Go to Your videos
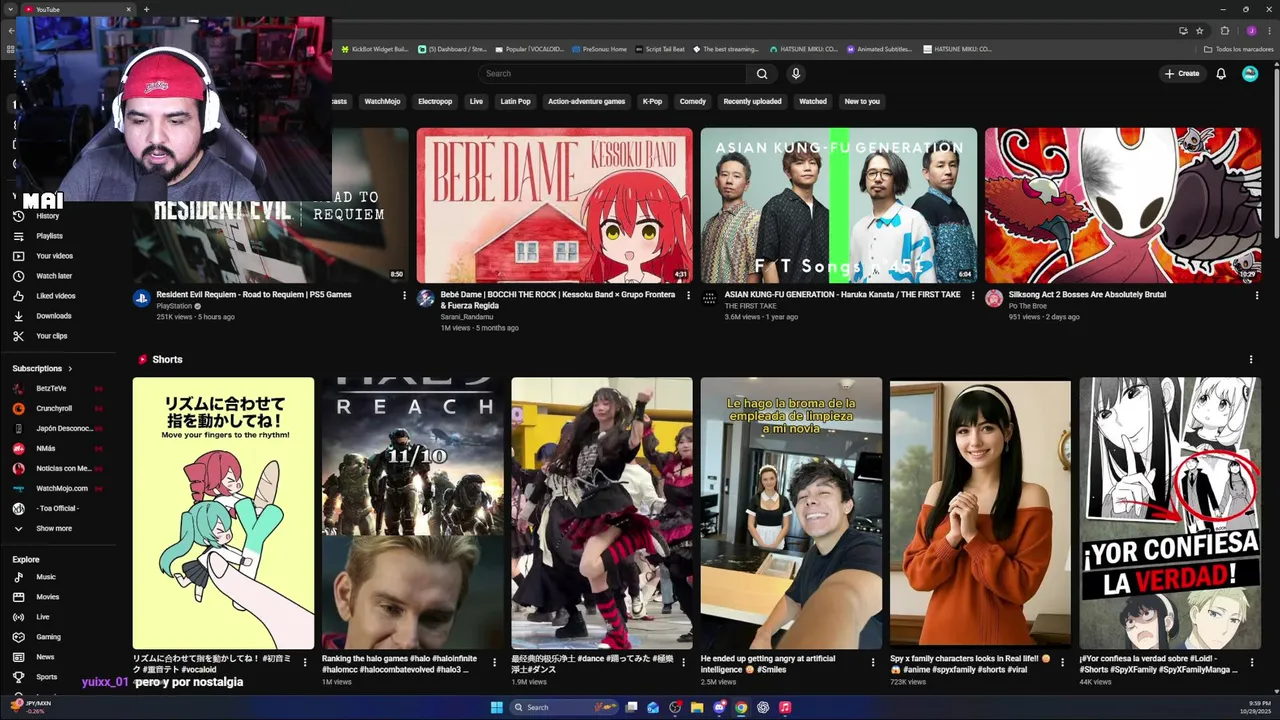 54,256
